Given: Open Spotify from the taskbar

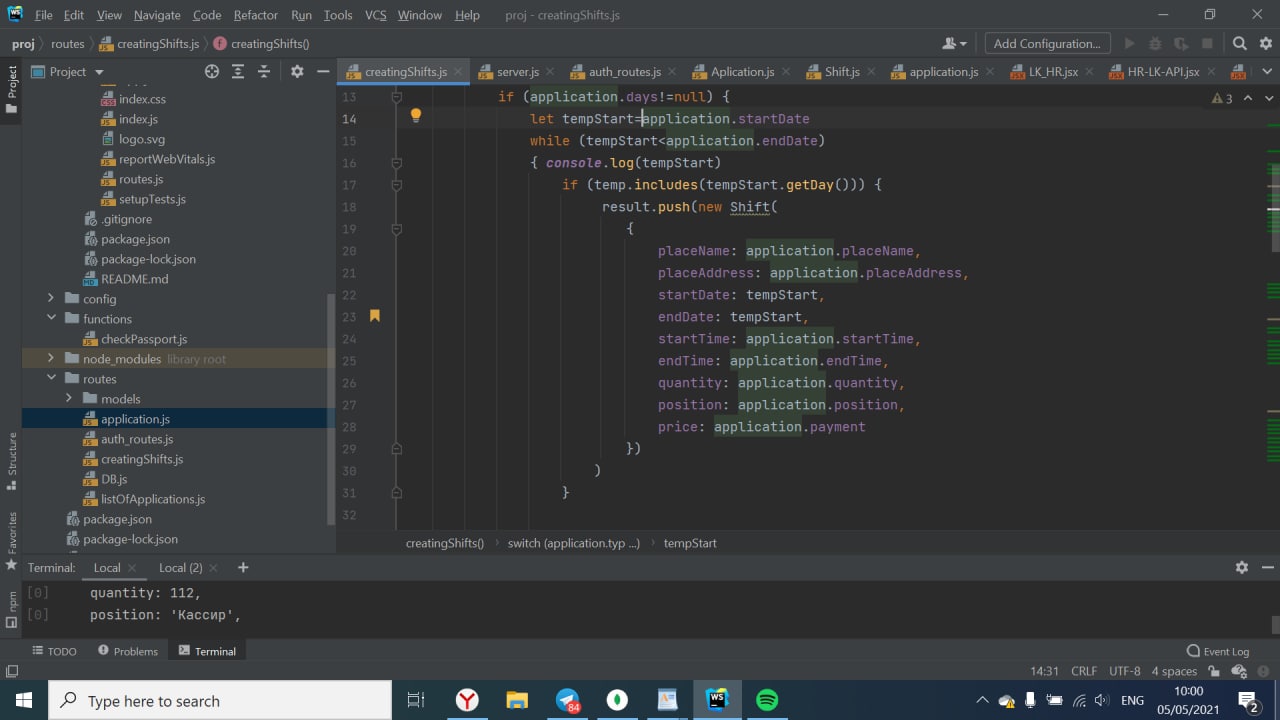Looking at the screenshot, I should (767, 700).
